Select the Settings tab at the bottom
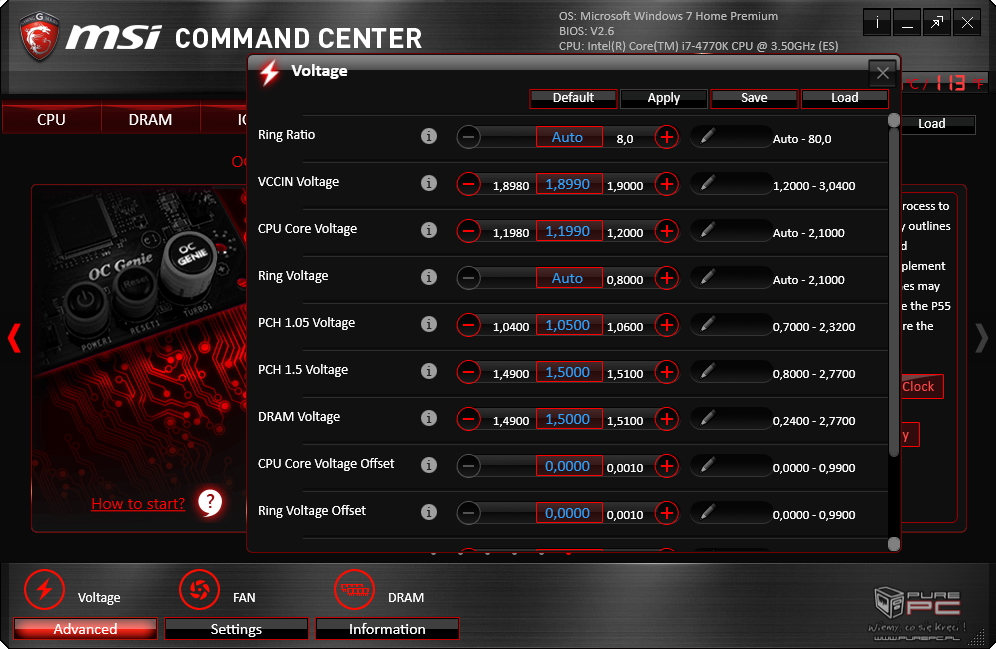 click(236, 629)
